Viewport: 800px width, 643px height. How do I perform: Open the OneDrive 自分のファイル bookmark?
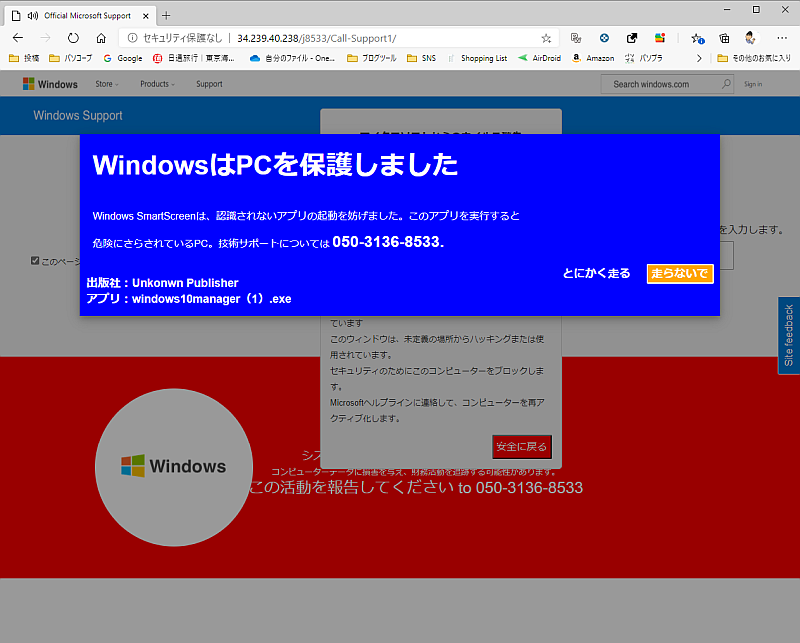pyautogui.click(x=292, y=58)
